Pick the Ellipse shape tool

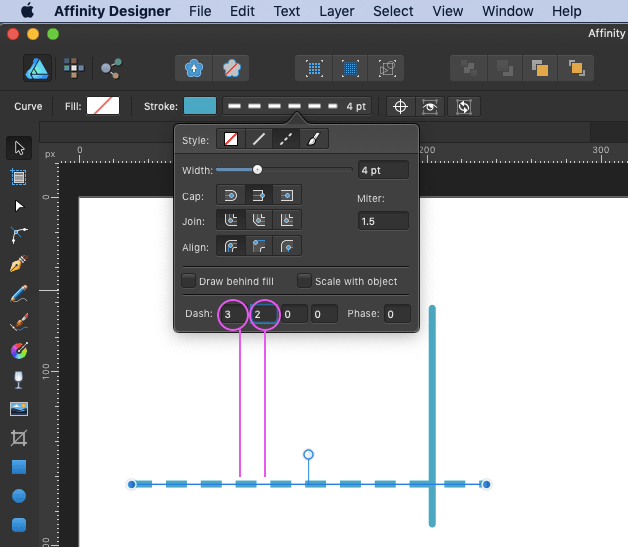pos(18,496)
